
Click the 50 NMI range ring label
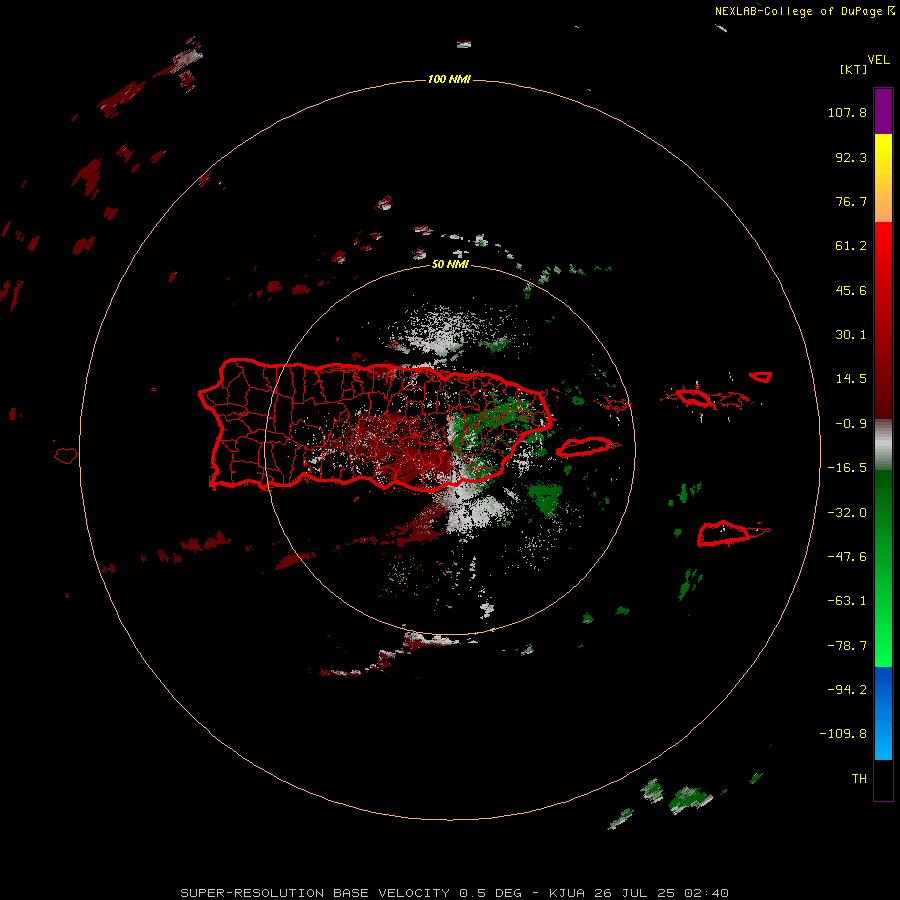click(449, 265)
